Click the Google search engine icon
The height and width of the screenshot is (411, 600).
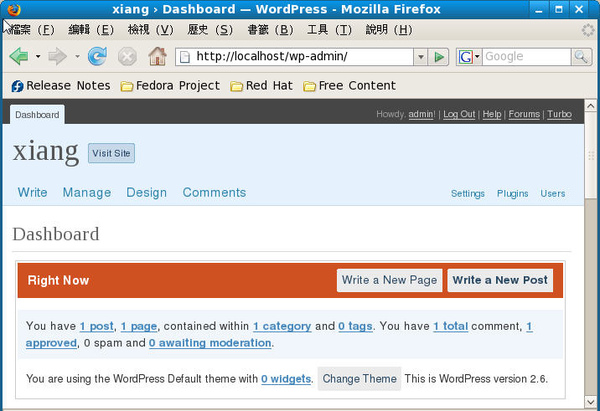465,57
